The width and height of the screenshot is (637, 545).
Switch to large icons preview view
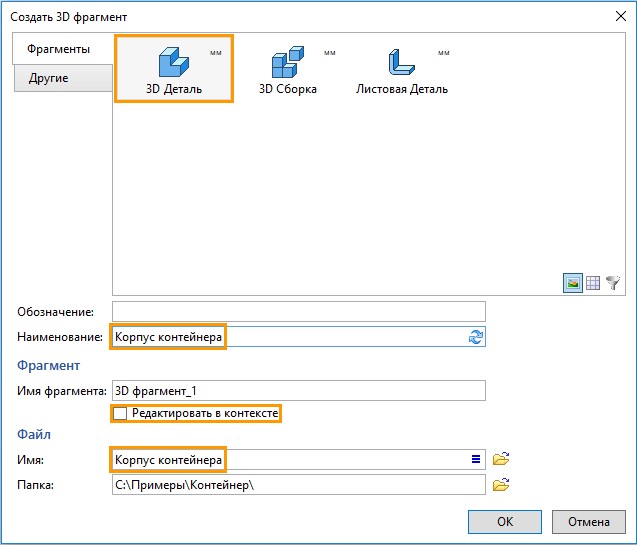573,283
